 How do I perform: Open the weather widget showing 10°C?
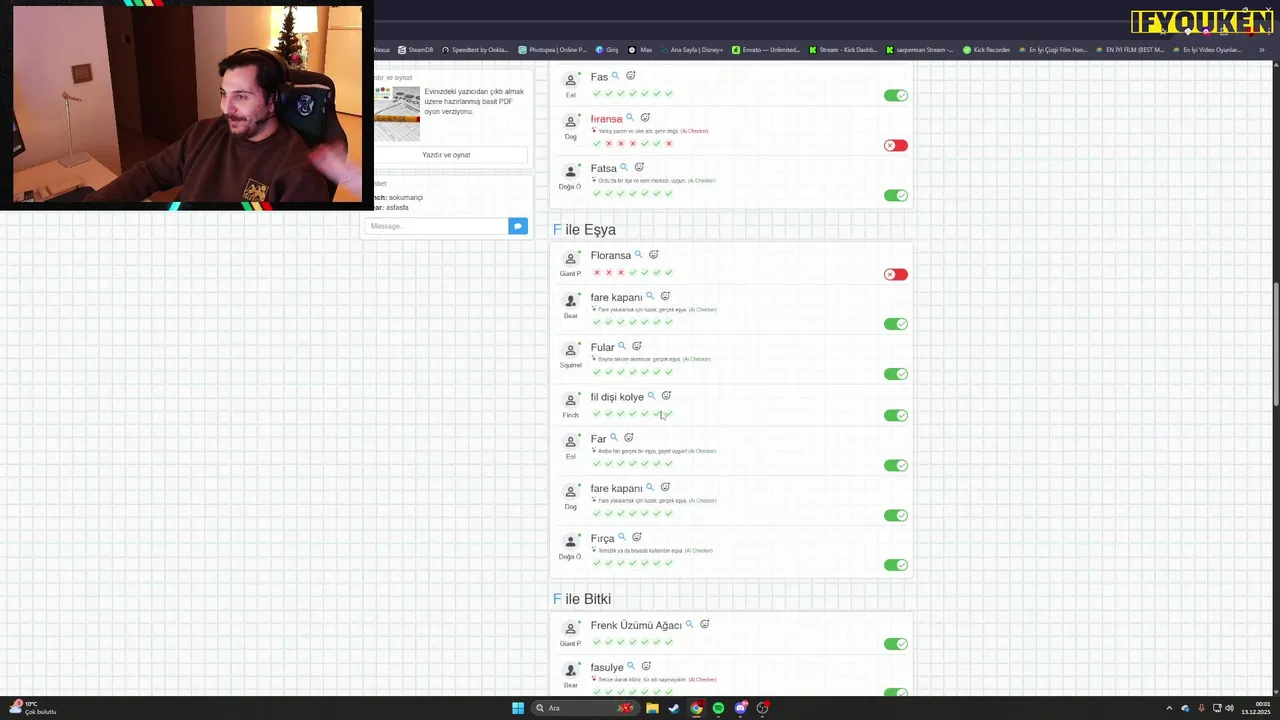[32, 708]
